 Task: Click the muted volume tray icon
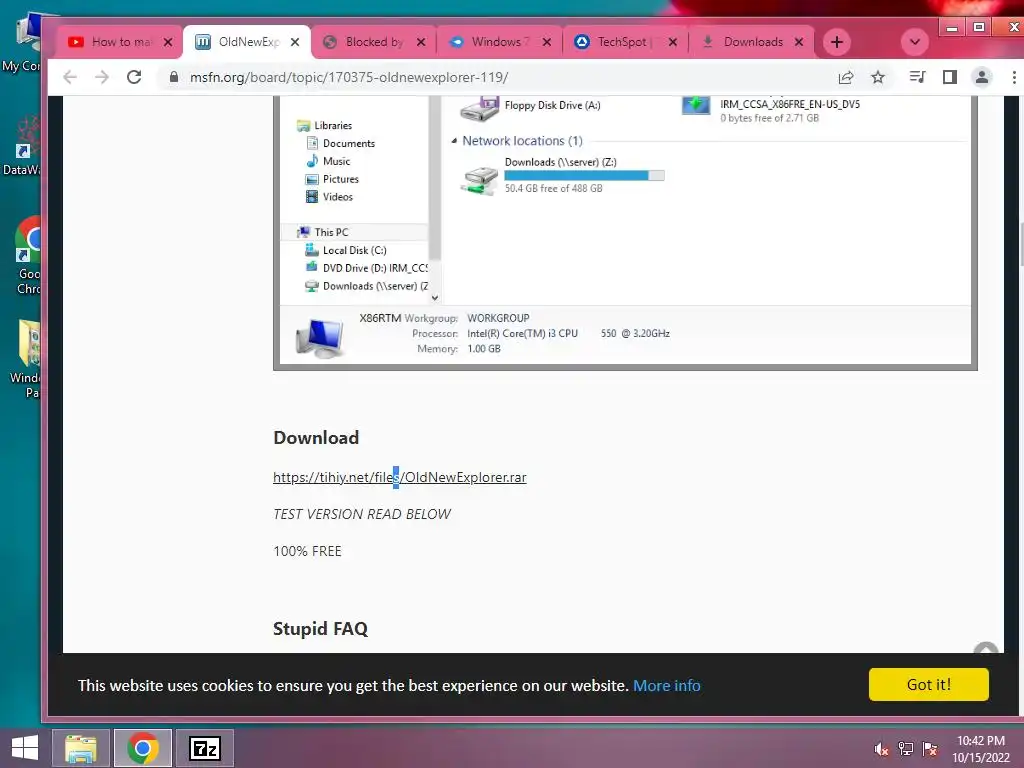pyautogui.click(x=881, y=749)
